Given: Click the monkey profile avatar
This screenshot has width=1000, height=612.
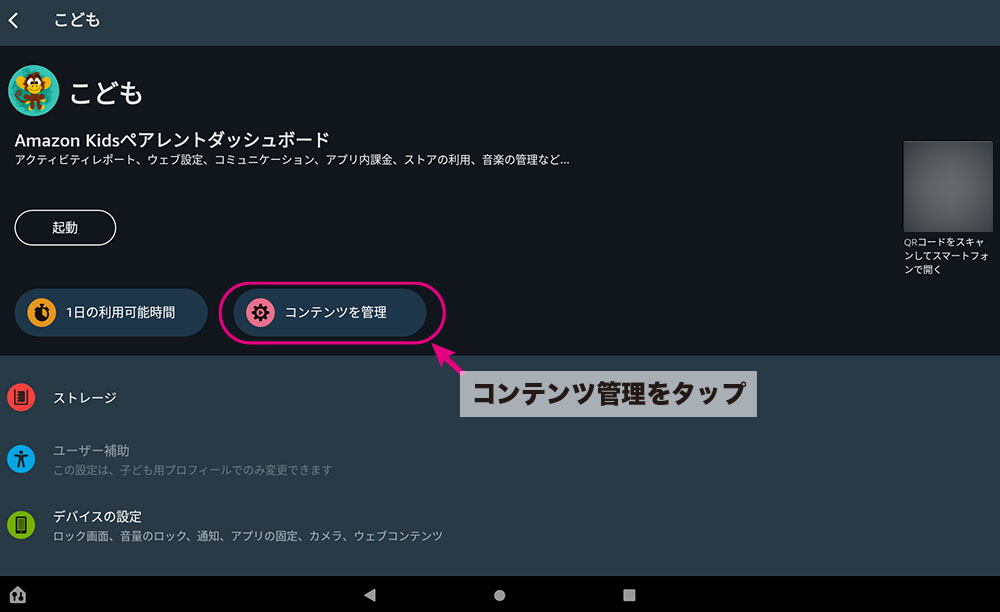Looking at the screenshot, I should (34, 92).
